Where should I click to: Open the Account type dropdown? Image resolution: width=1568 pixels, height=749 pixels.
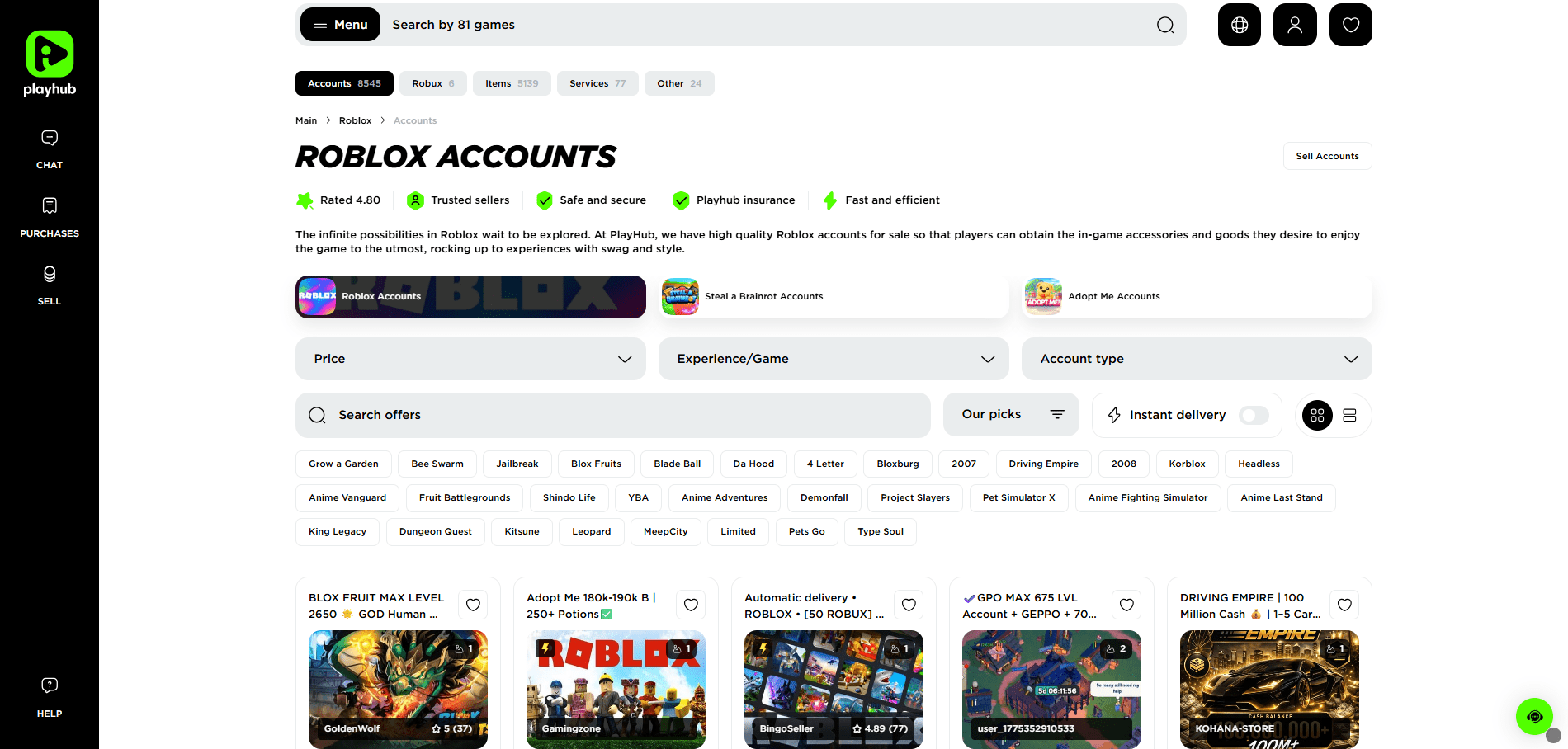coord(1197,359)
